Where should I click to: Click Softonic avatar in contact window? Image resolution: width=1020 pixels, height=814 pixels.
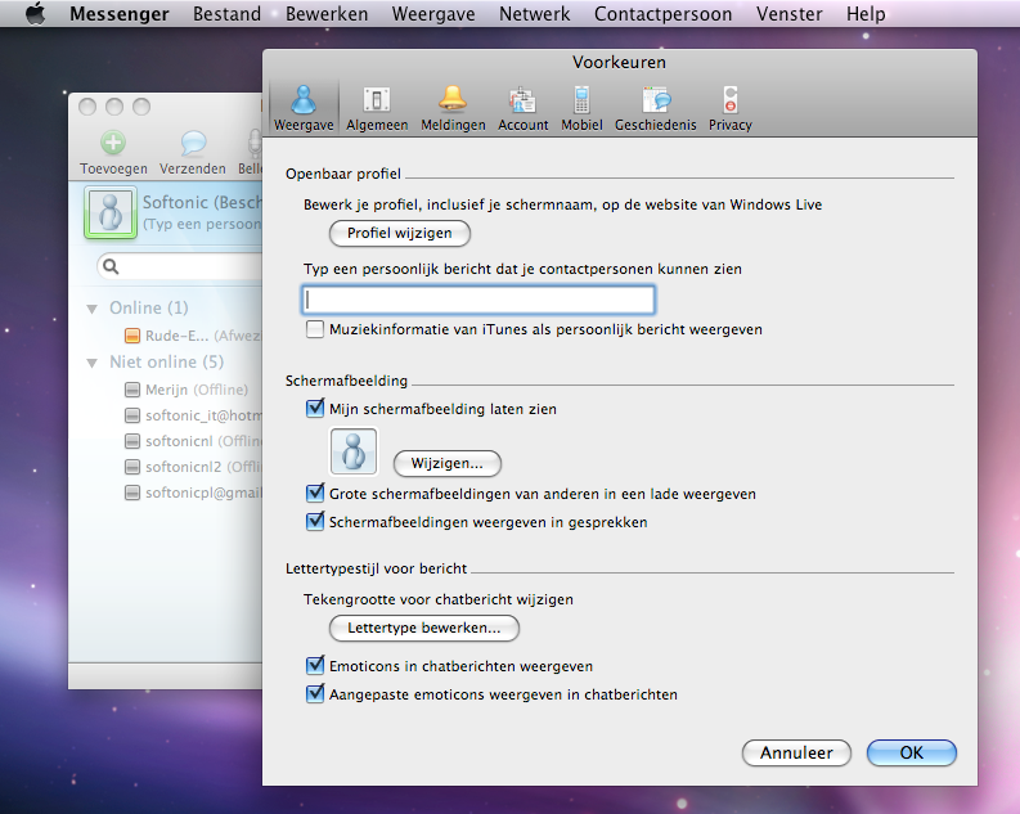pyautogui.click(x=110, y=212)
